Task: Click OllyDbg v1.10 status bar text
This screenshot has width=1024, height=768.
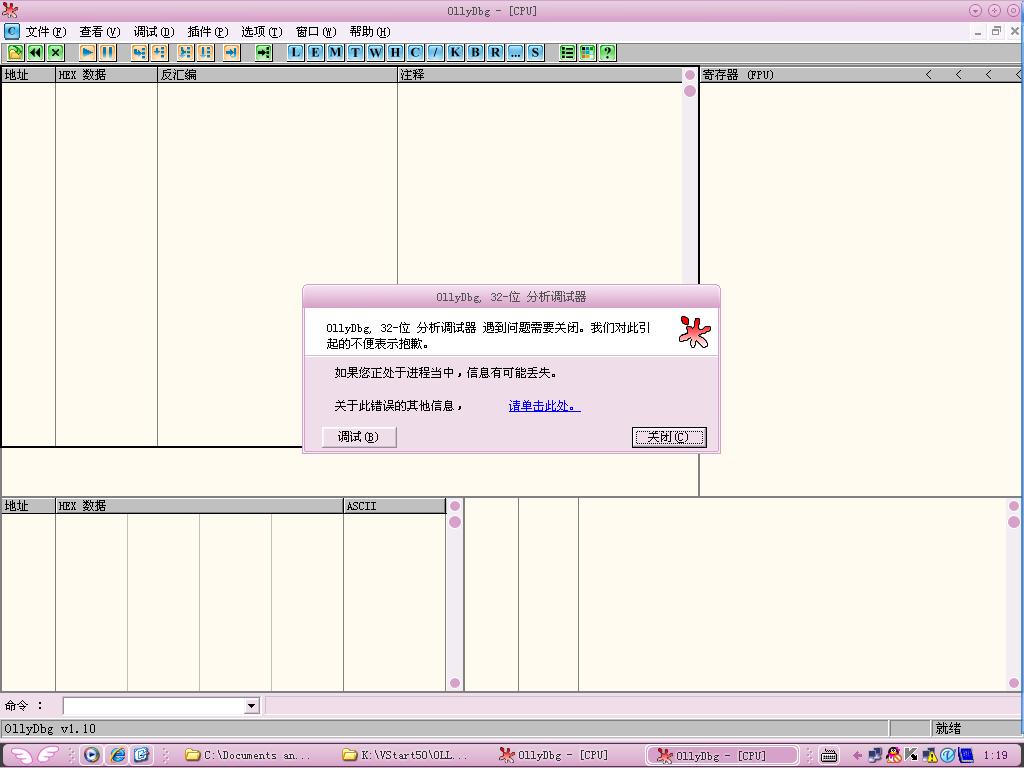Action: point(50,729)
